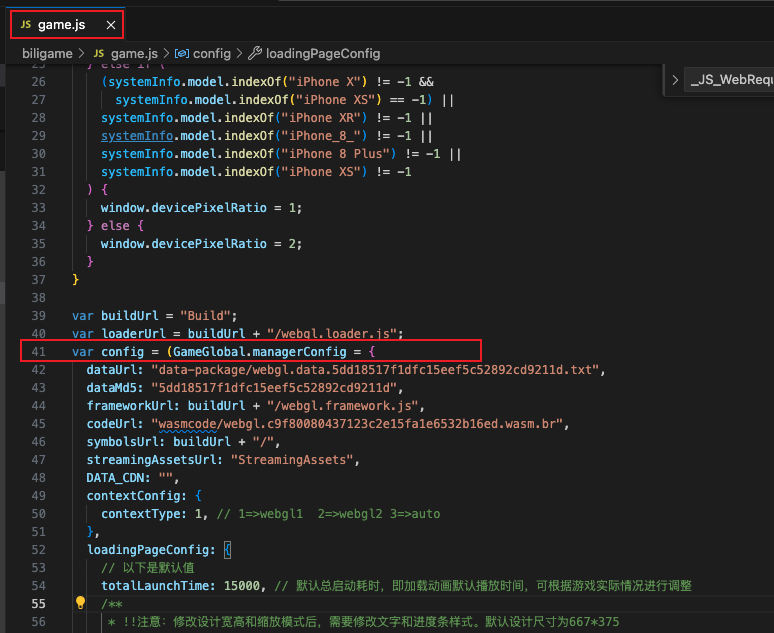Click devicePixelRatio = 2 on line 35
Image resolution: width=774 pixels, height=633 pixels.
click(201, 244)
